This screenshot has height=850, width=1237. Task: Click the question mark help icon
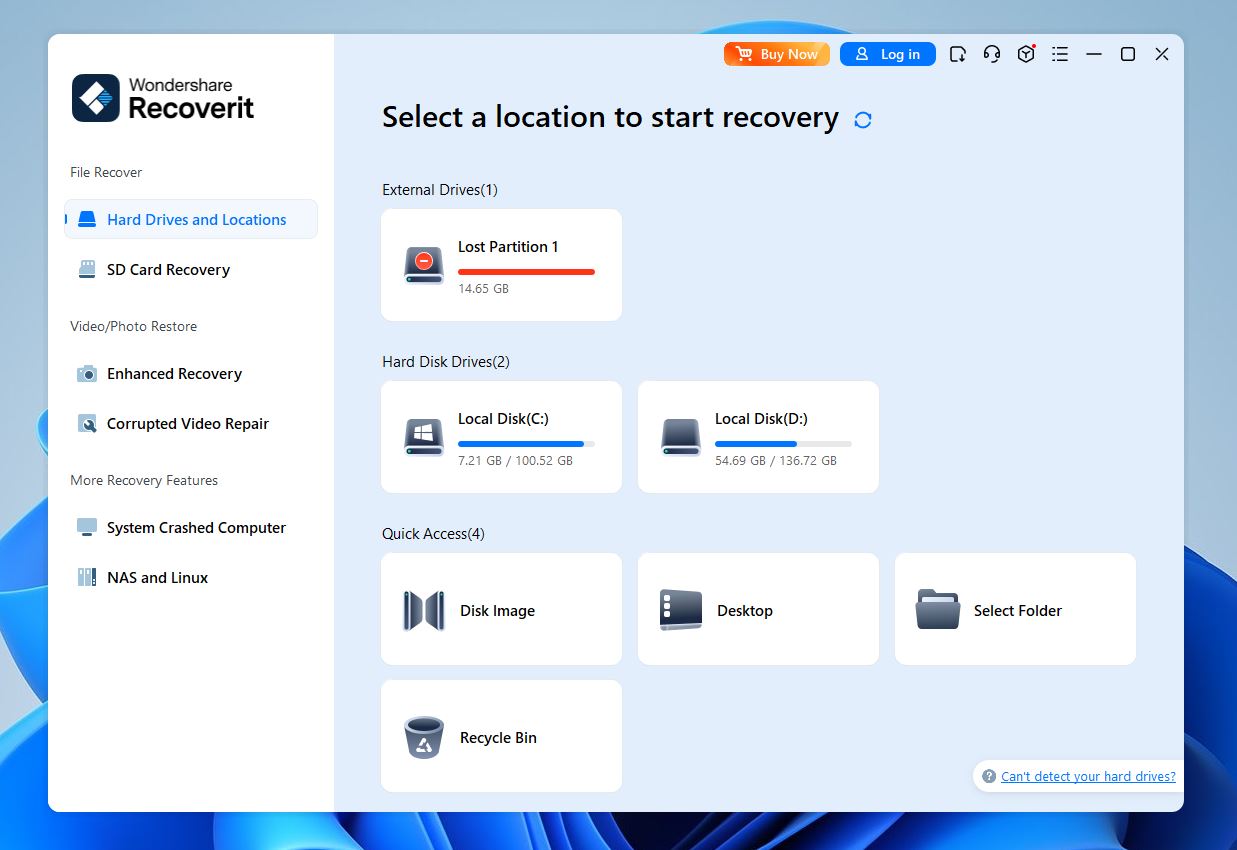click(x=989, y=777)
